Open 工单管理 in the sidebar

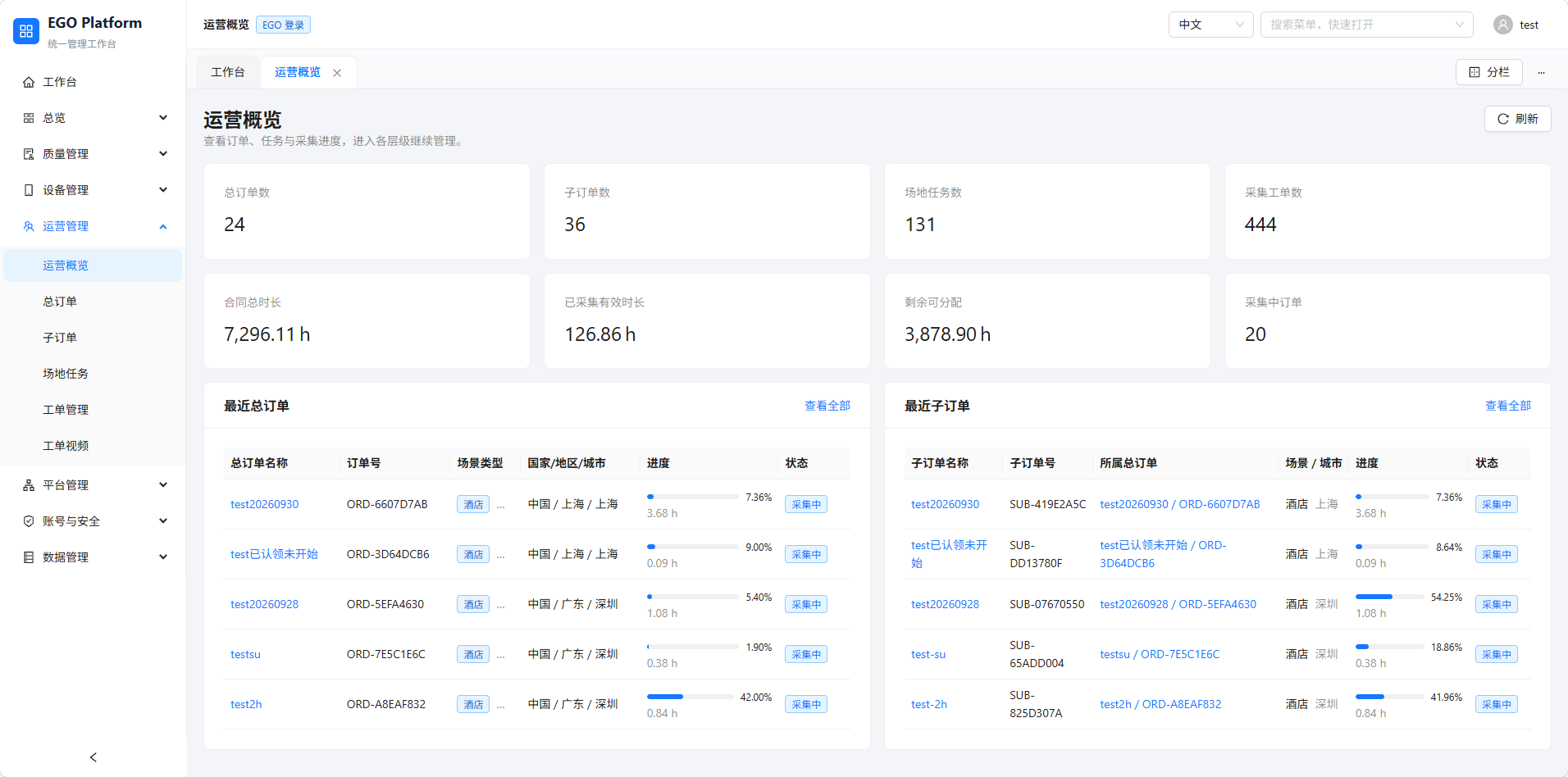pos(93,410)
